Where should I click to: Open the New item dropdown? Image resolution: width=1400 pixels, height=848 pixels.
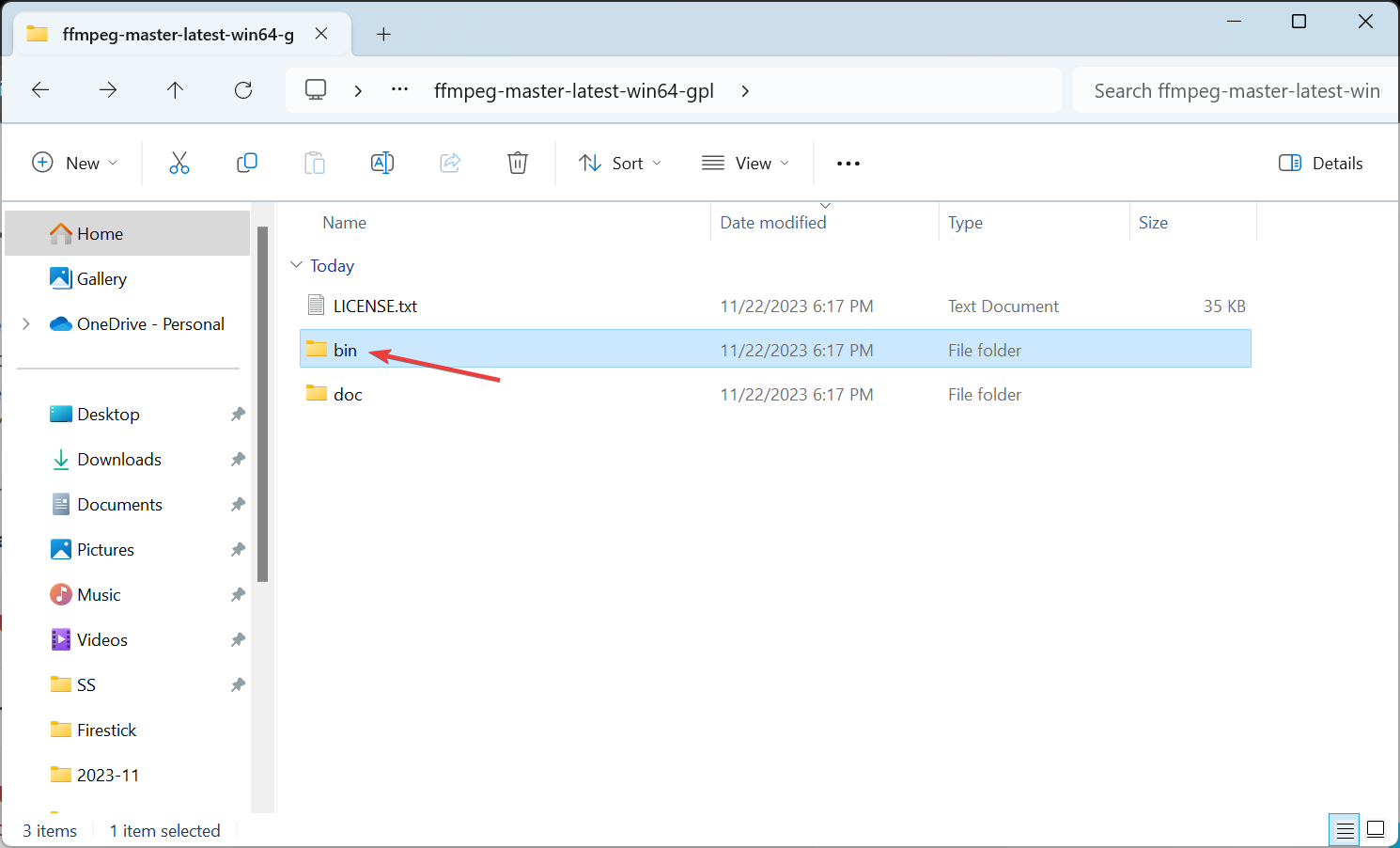75,163
